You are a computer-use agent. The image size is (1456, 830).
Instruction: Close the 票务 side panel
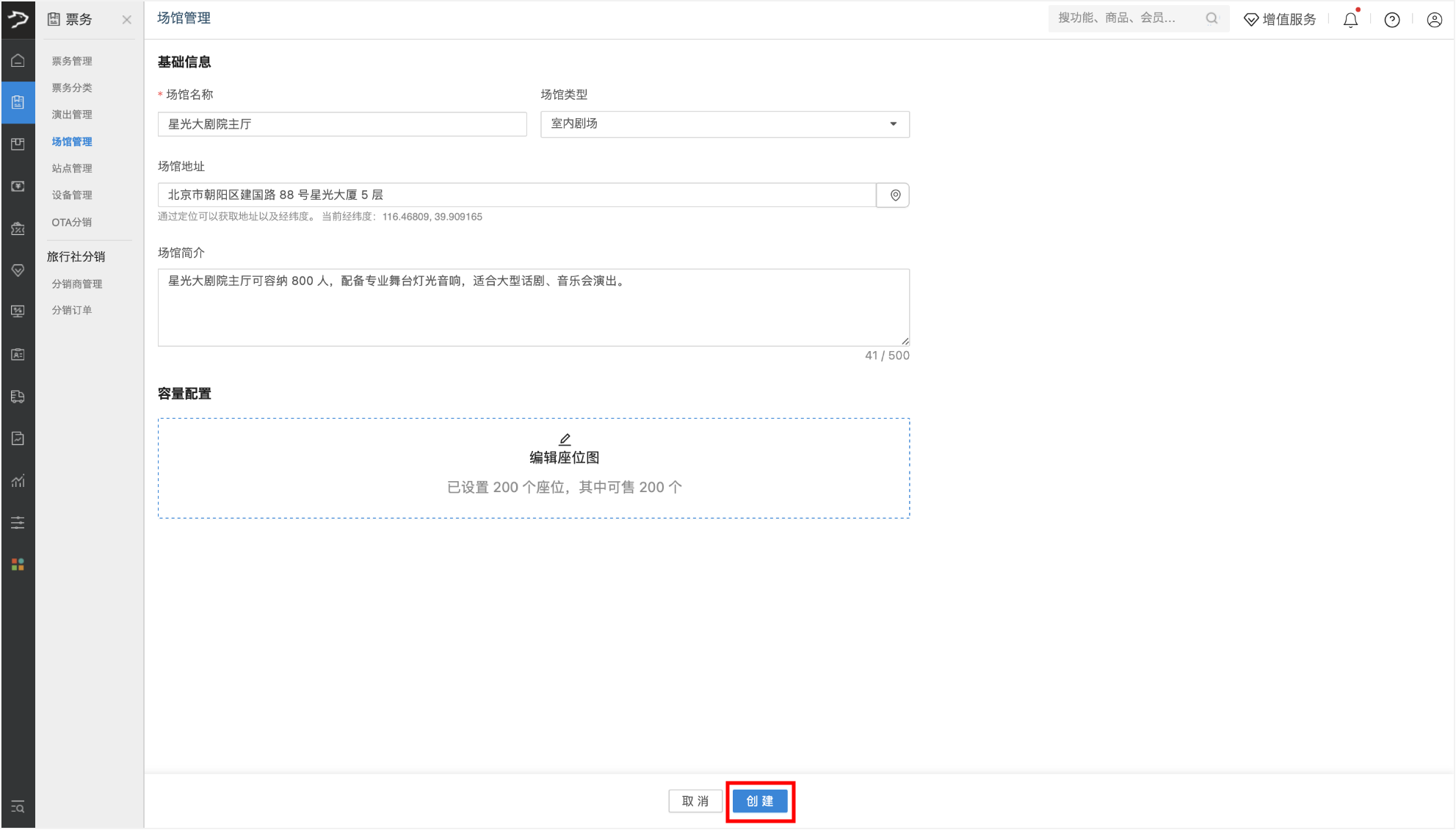[x=126, y=20]
